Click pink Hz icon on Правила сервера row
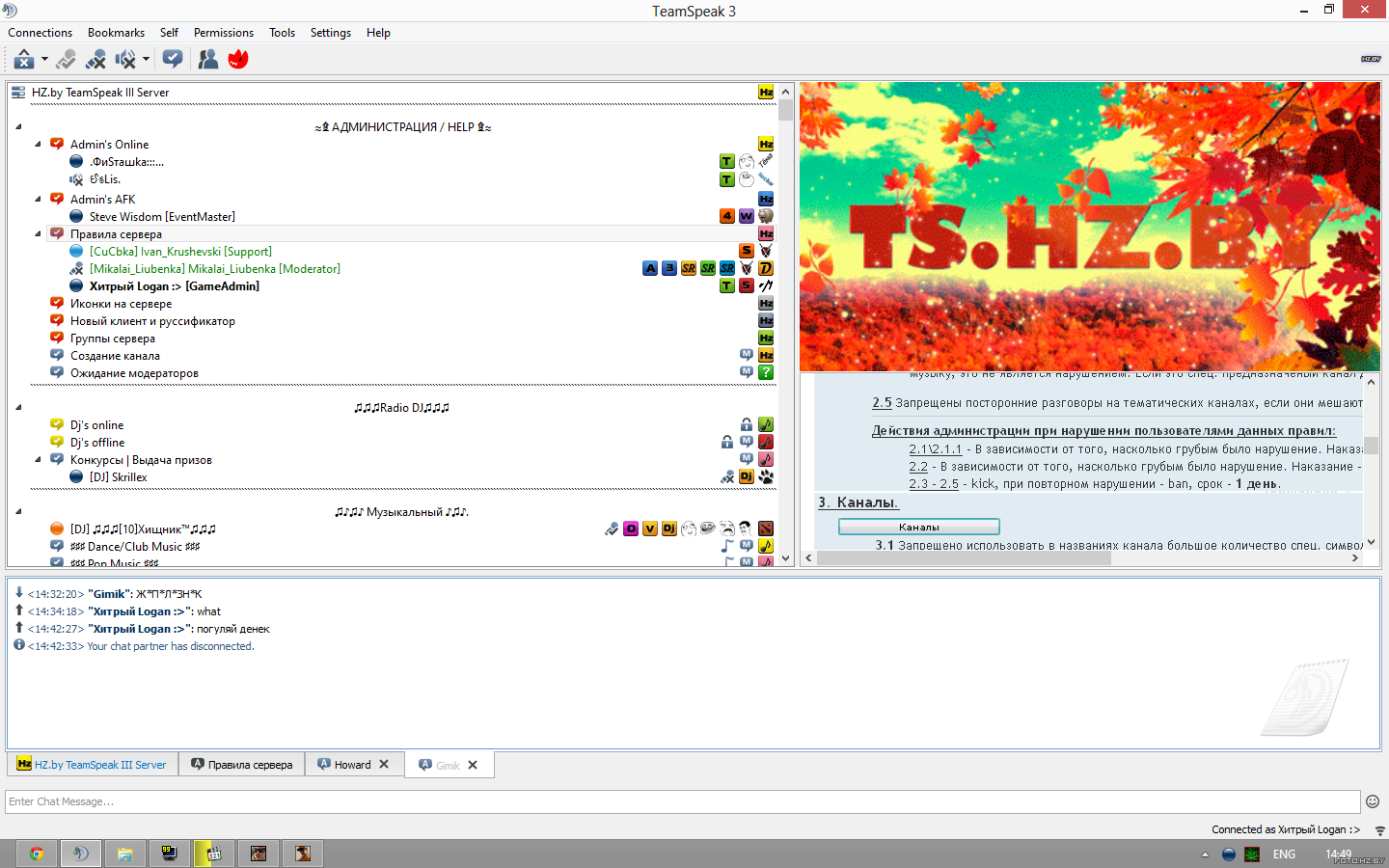 [x=766, y=234]
